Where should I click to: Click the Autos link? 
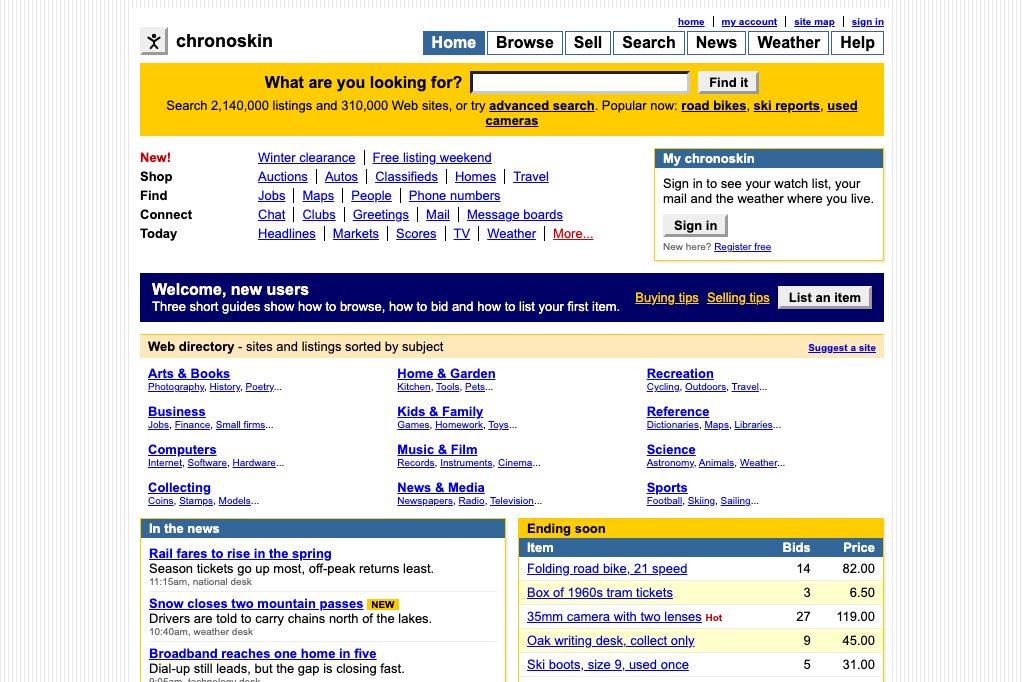(341, 176)
